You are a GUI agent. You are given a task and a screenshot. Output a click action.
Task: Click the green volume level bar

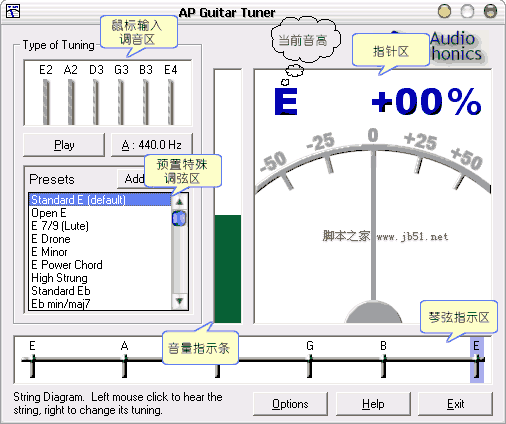coord(228,269)
